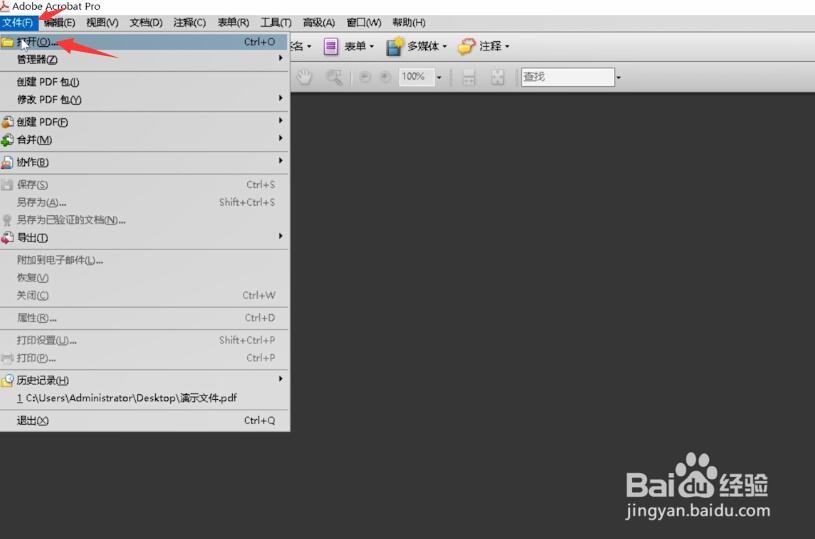This screenshot has width=815, height=539.
Task: Open the 高级(A) menu
Action: (x=319, y=22)
